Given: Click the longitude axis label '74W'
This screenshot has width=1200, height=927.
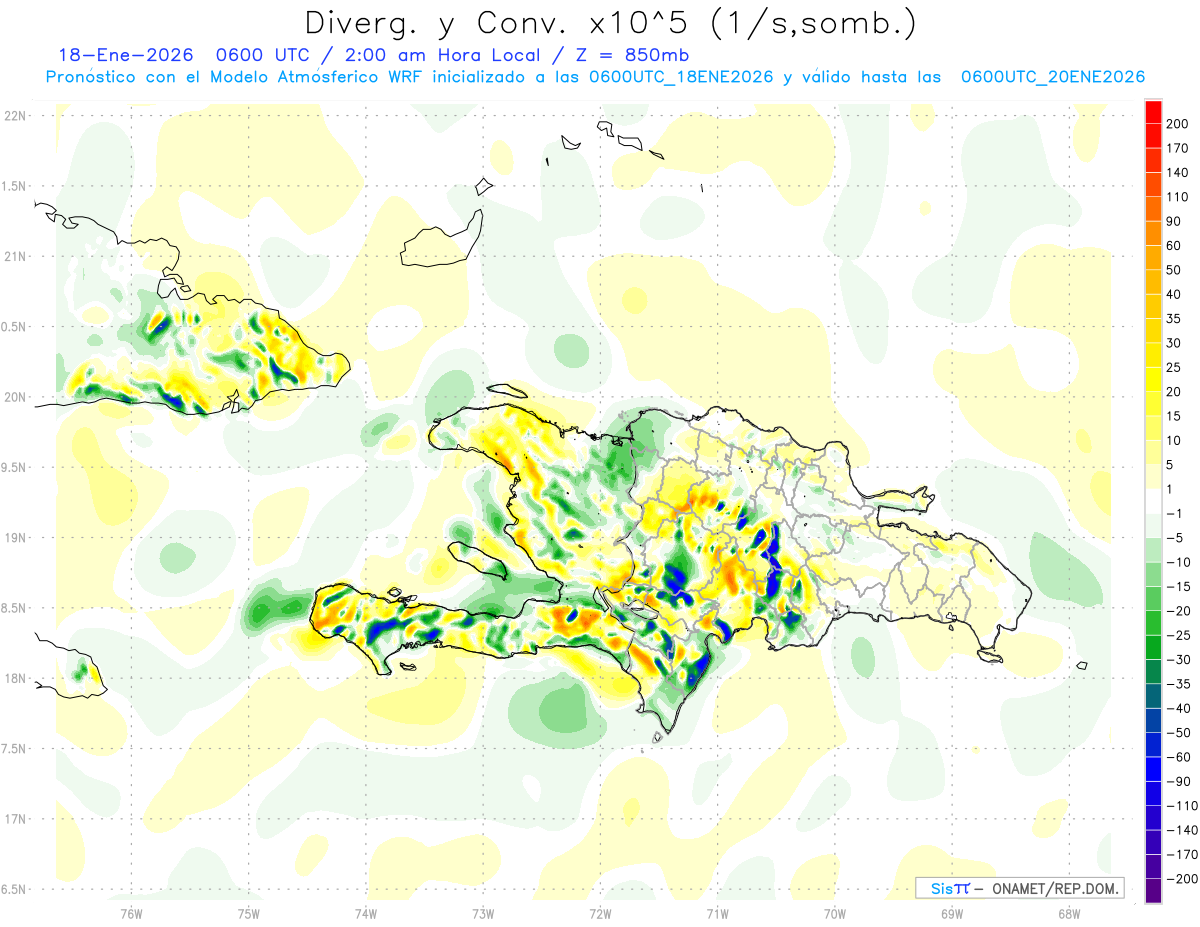Looking at the screenshot, I should click(365, 915).
